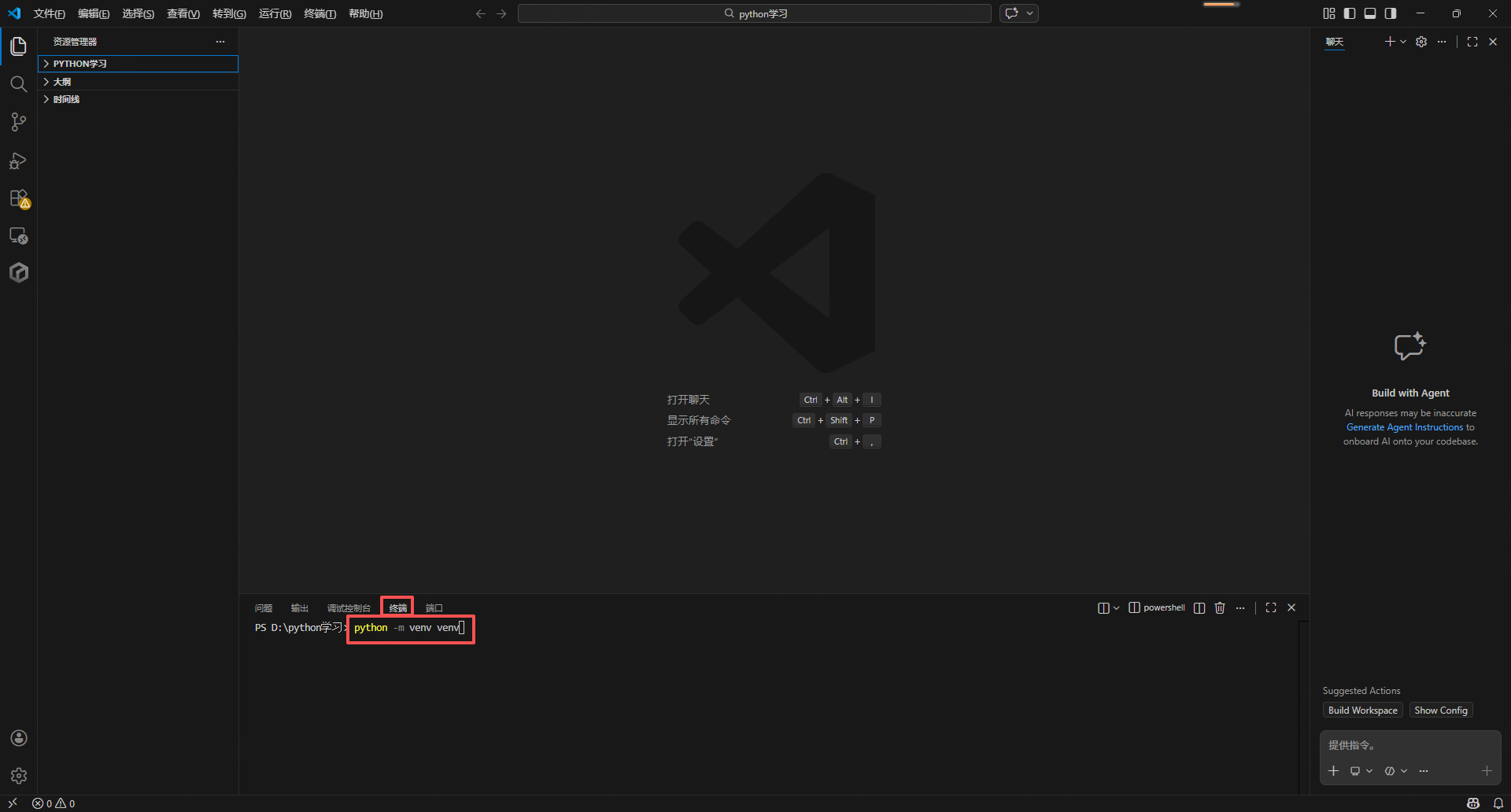Open the 文件(F) menu
Screen dimensions: 1511x812
point(50,13)
